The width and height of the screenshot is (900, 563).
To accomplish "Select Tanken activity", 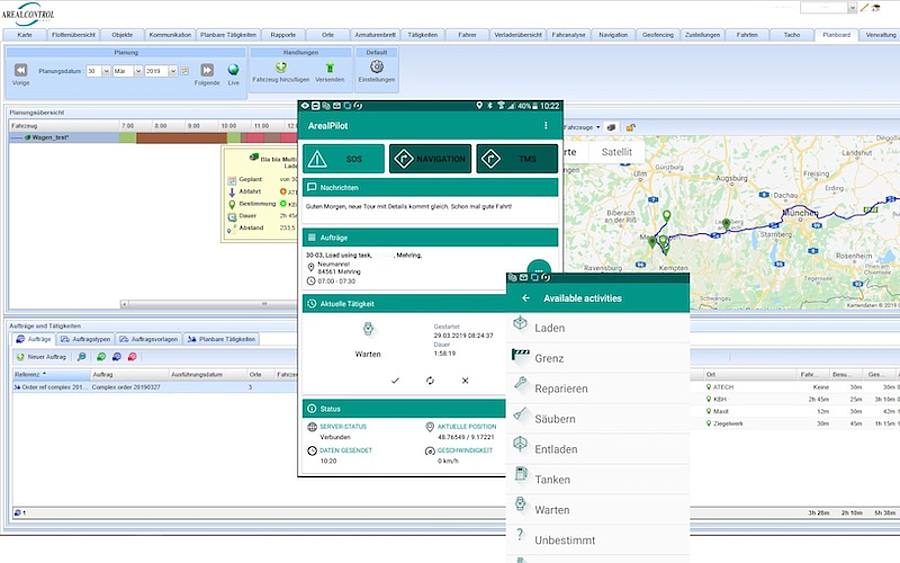I will coord(598,479).
